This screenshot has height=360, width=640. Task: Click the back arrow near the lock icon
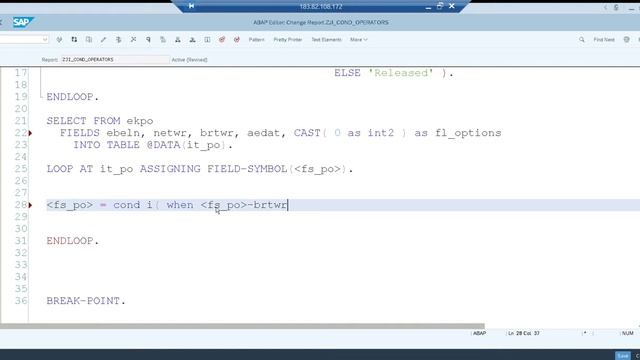click(605, 7)
